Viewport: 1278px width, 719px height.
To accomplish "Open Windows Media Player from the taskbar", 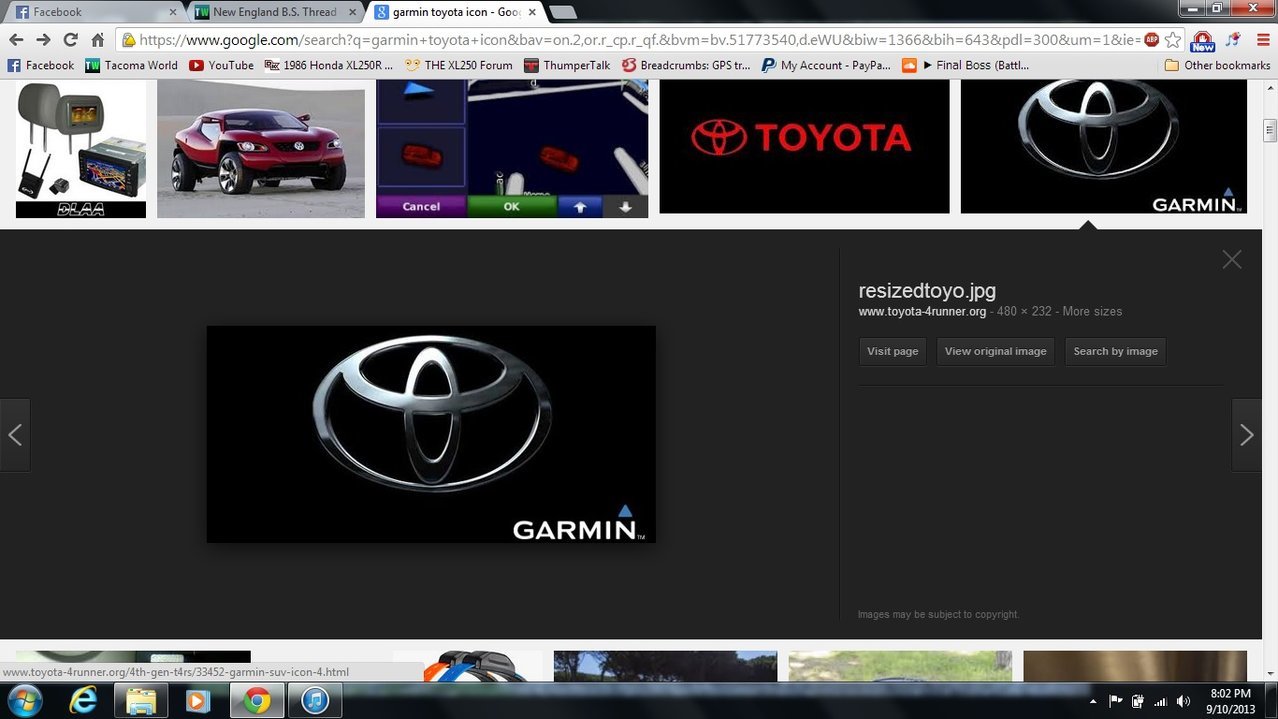I will point(198,701).
